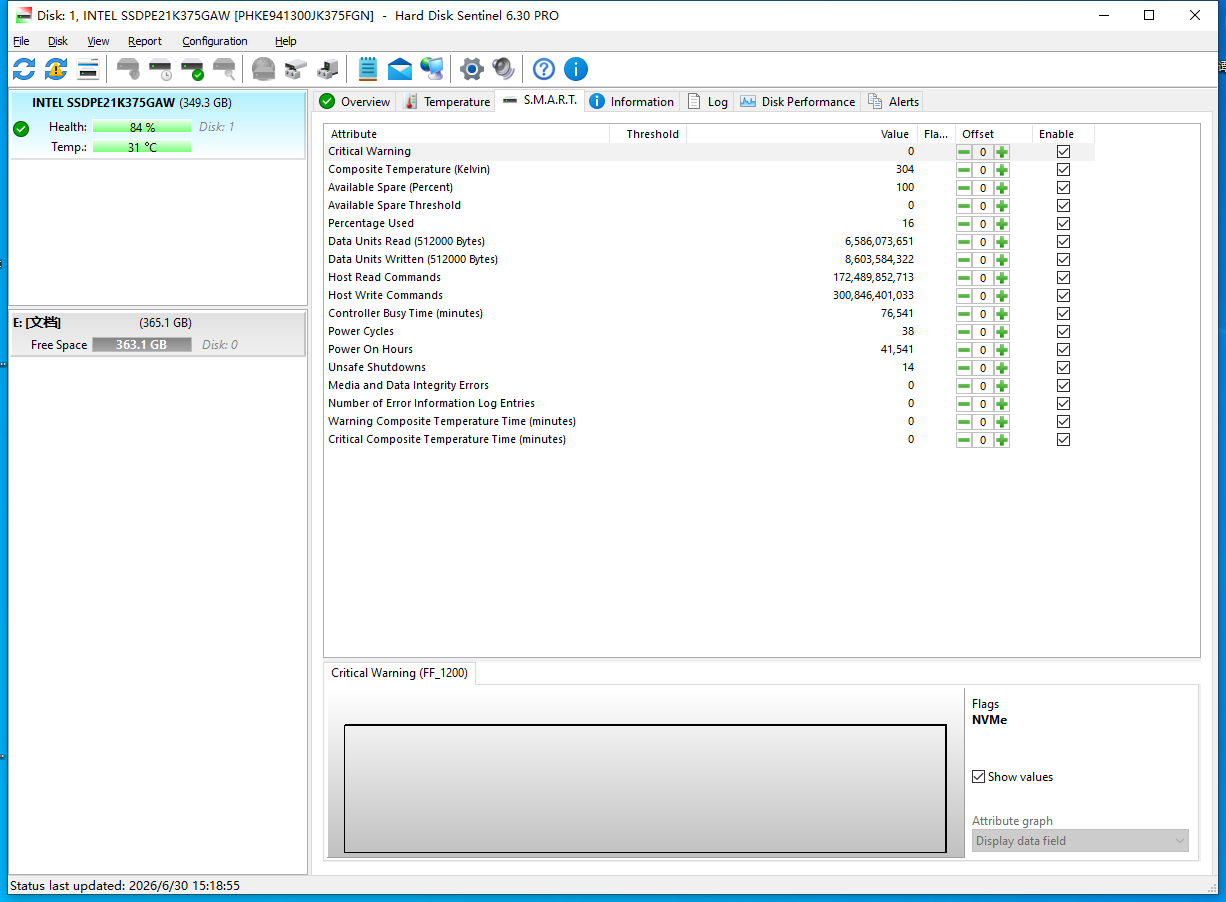1226x902 pixels.
Task: Click green plus on Power On Hours offset
Action: tap(1002, 350)
